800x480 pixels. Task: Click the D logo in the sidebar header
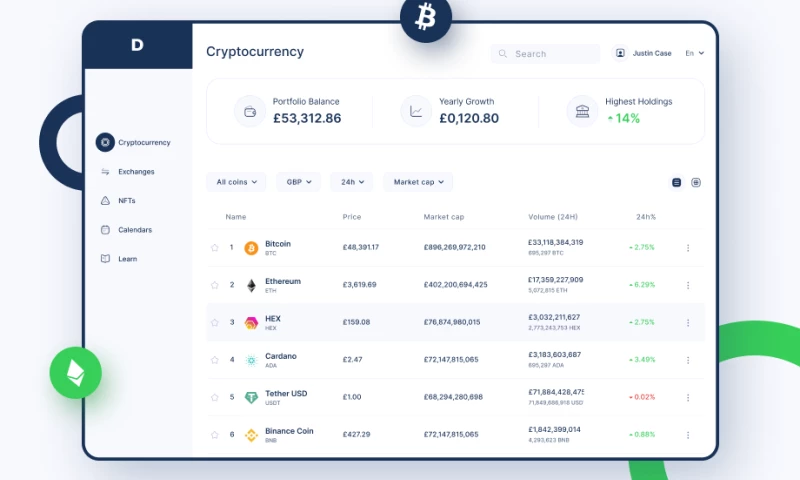point(137,45)
